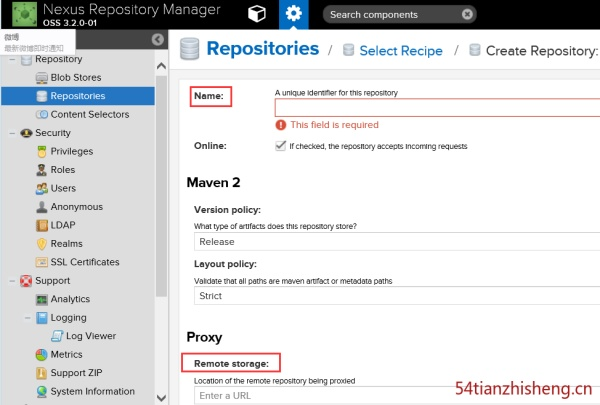The width and height of the screenshot is (600, 405).
Task: Click the Support lifebuoy icon
Action: pos(26,281)
